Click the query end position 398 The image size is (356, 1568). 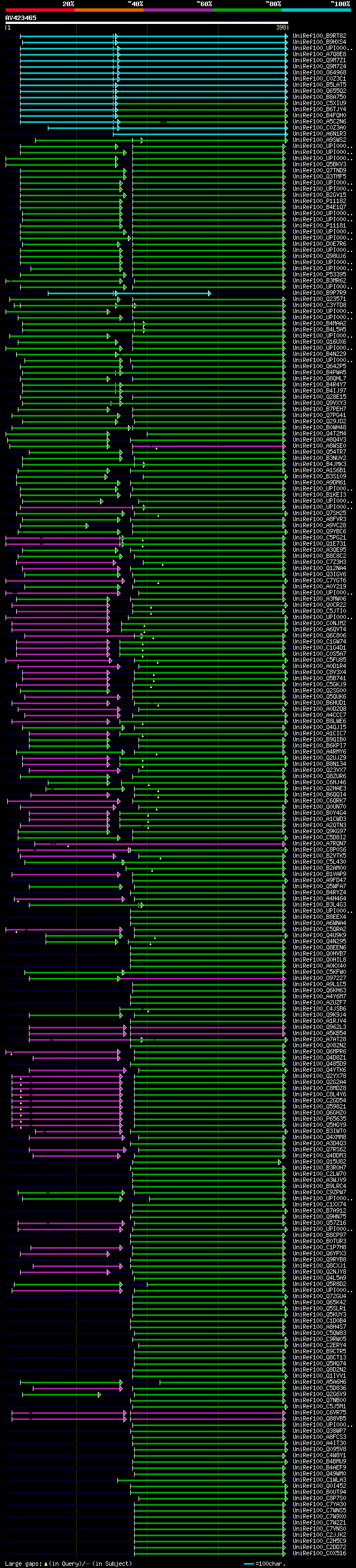click(281, 27)
